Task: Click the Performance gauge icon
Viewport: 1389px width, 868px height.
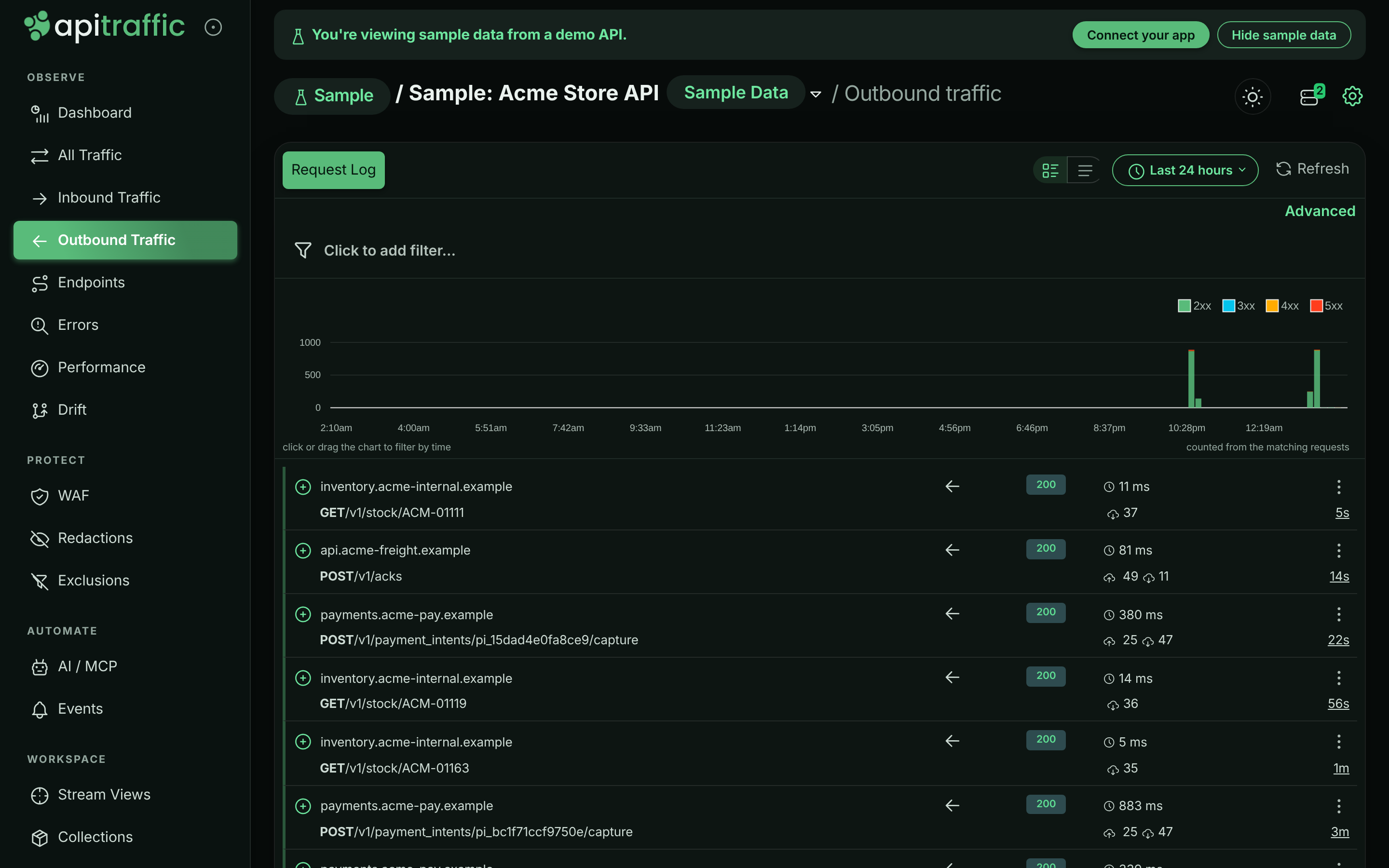Action: click(x=40, y=368)
